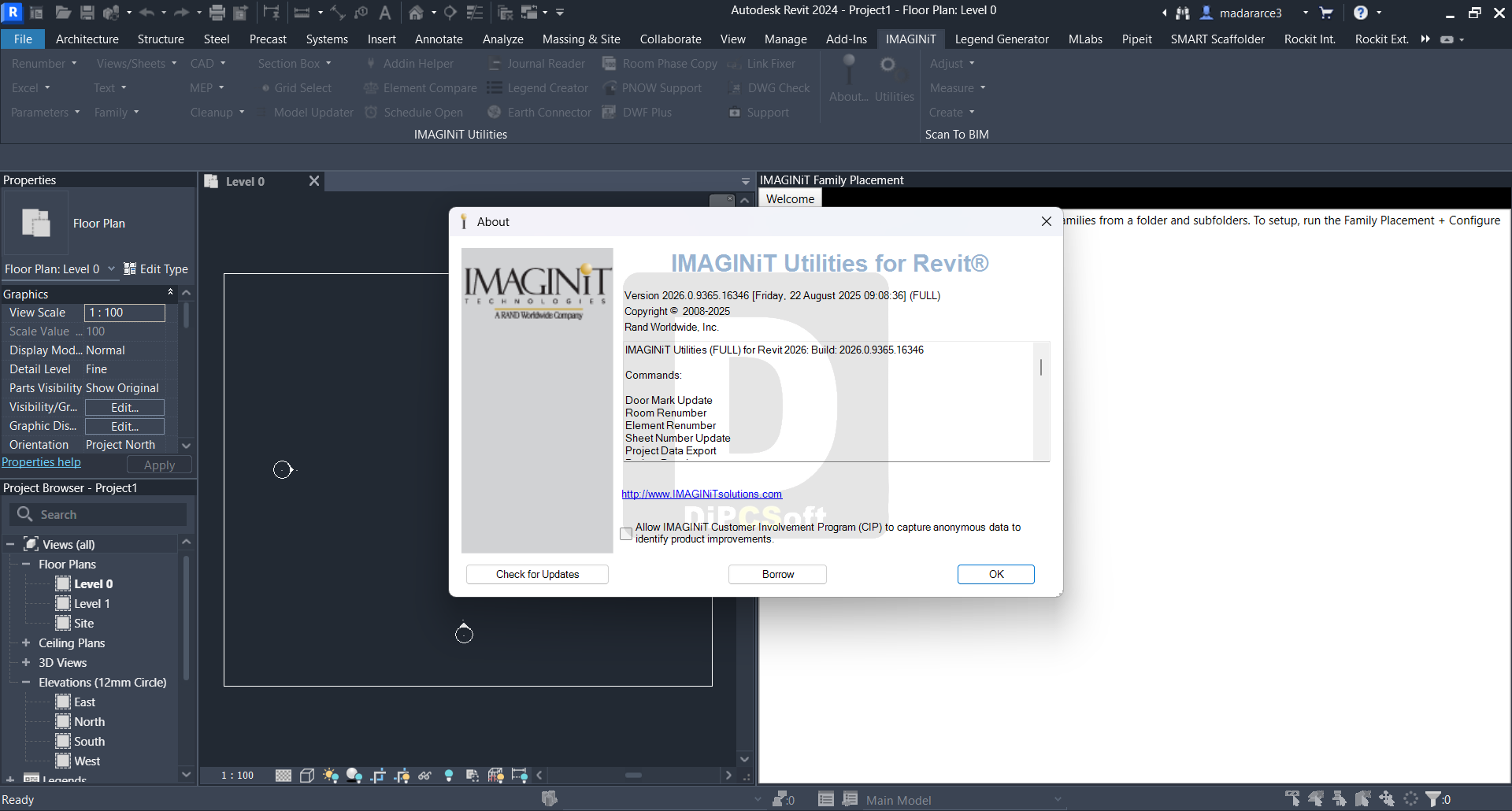The width and height of the screenshot is (1512, 811).
Task: Switch to the Legend Generator tab
Action: click(x=1002, y=39)
